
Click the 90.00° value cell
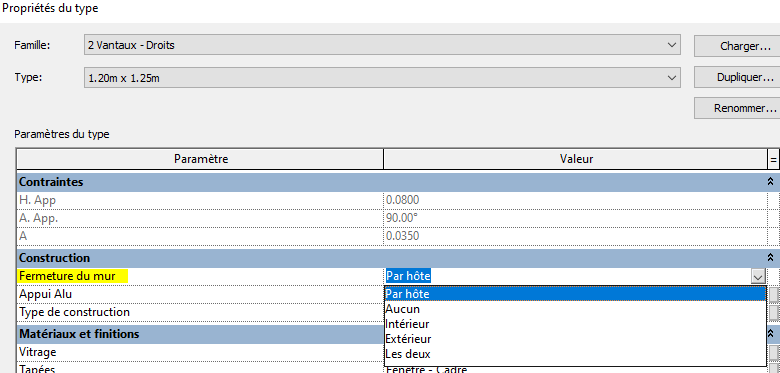(576, 218)
